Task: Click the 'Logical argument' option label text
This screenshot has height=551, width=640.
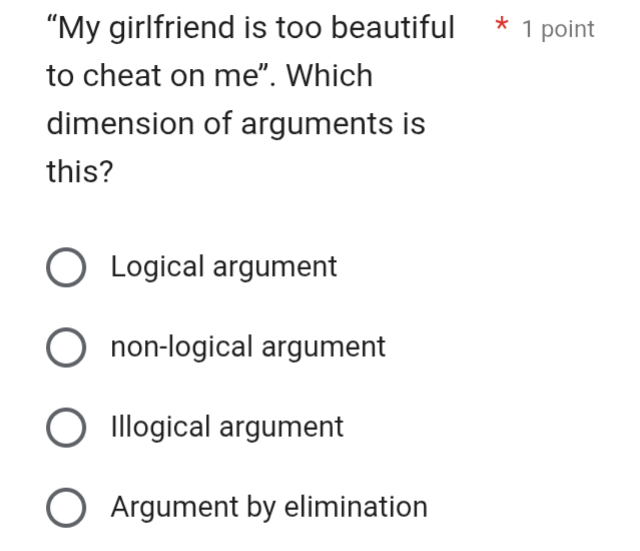Action: point(224,267)
